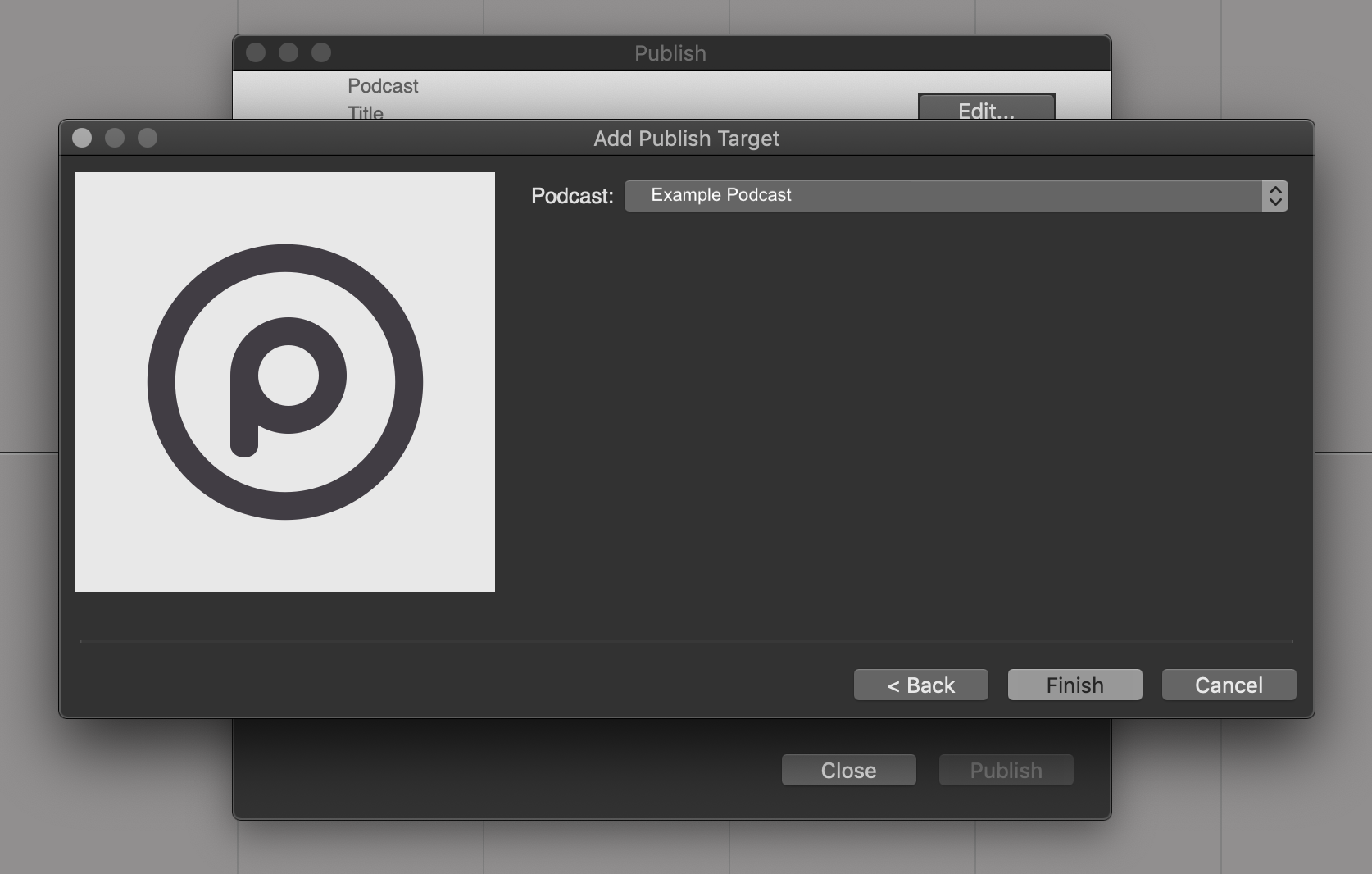The width and height of the screenshot is (1372, 874).
Task: Click the Add Publish Target minimize light
Action: tap(115, 138)
